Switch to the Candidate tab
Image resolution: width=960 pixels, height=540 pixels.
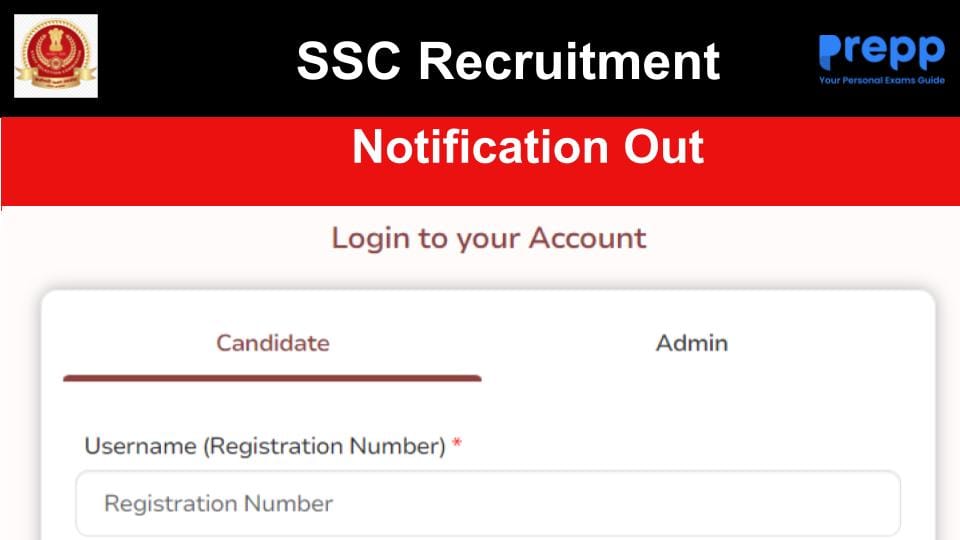point(272,343)
